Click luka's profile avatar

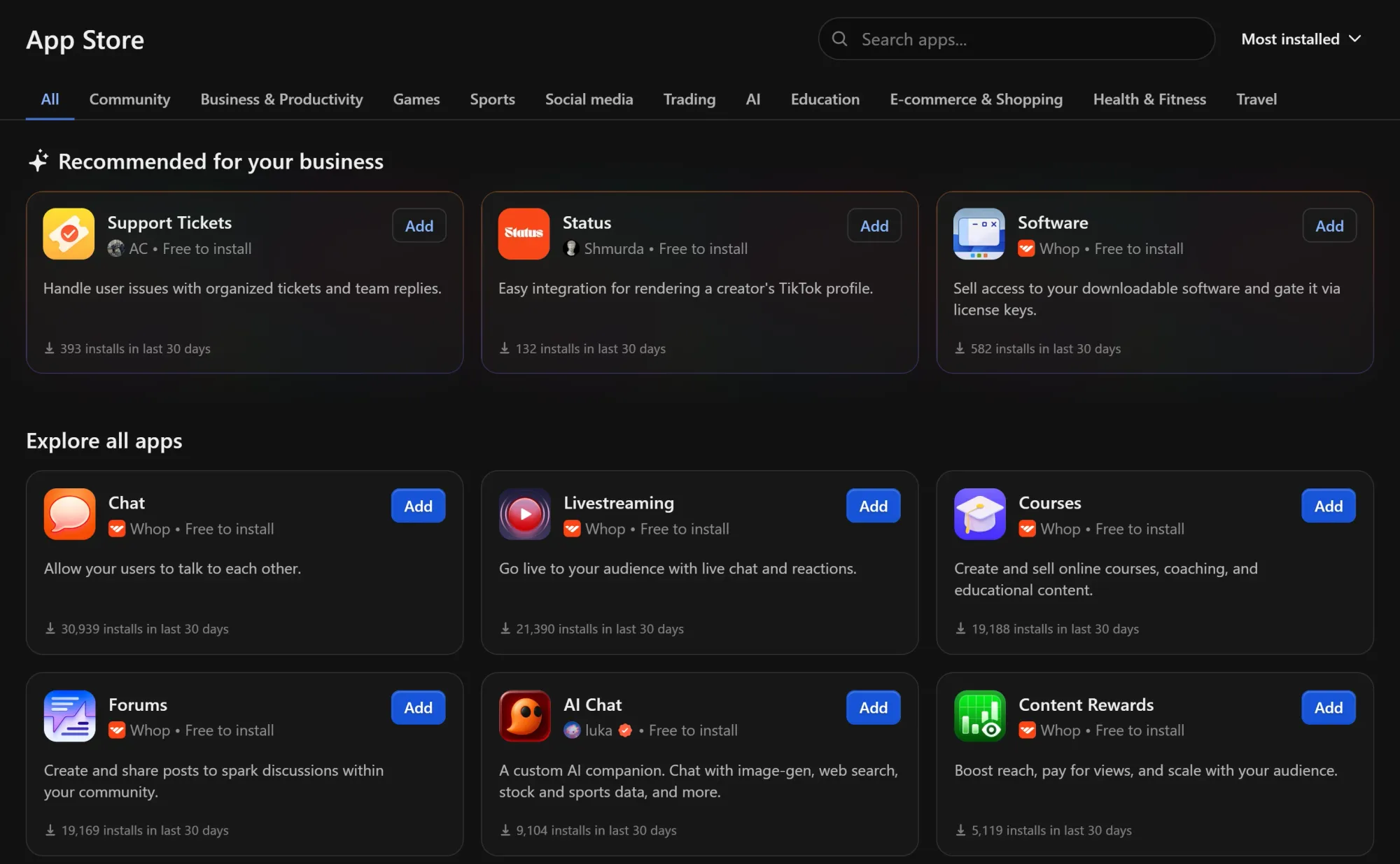point(572,730)
